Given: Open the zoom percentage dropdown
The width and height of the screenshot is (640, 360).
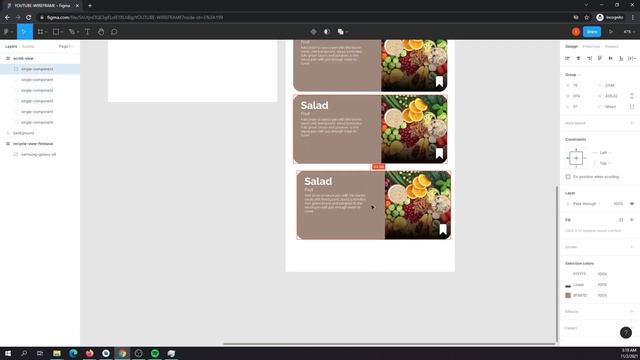Looking at the screenshot, I should point(629,31).
